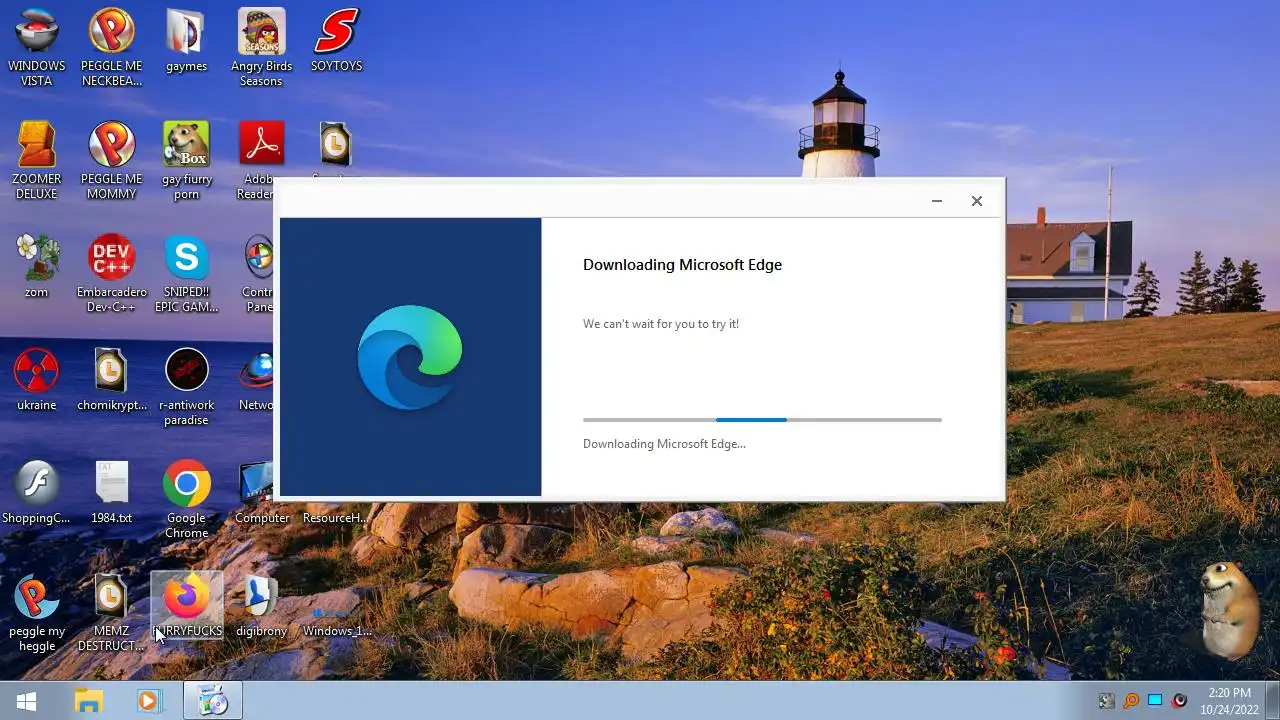Switch to the active installer taskbar button
Screen dimensions: 1280x720
point(212,701)
